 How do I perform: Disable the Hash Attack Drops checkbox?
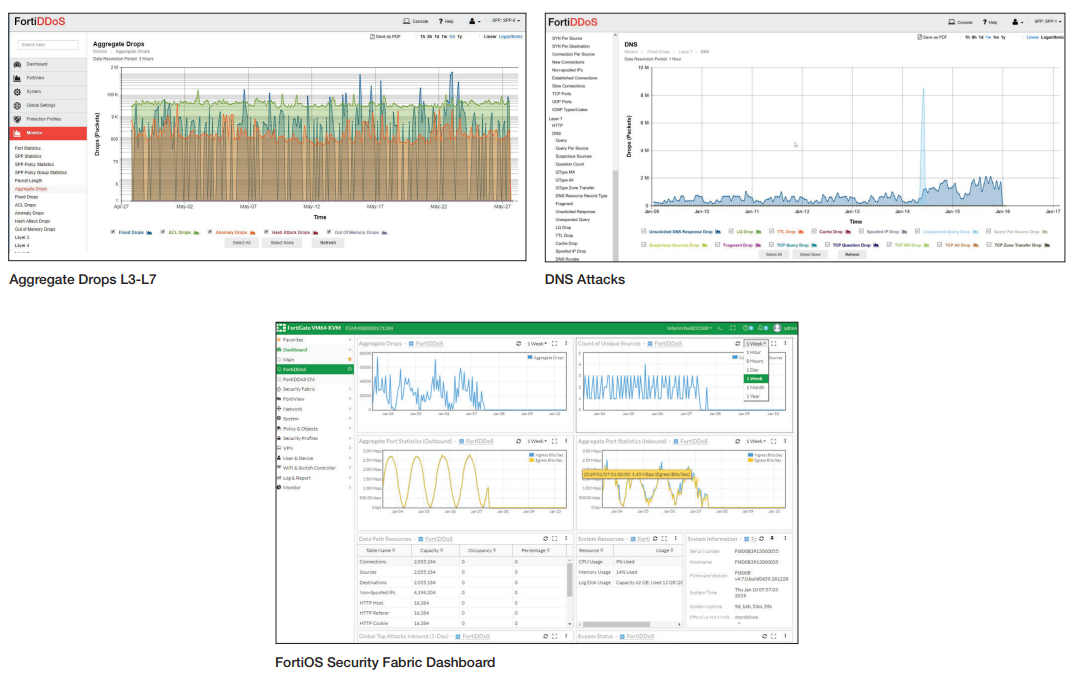click(x=266, y=232)
